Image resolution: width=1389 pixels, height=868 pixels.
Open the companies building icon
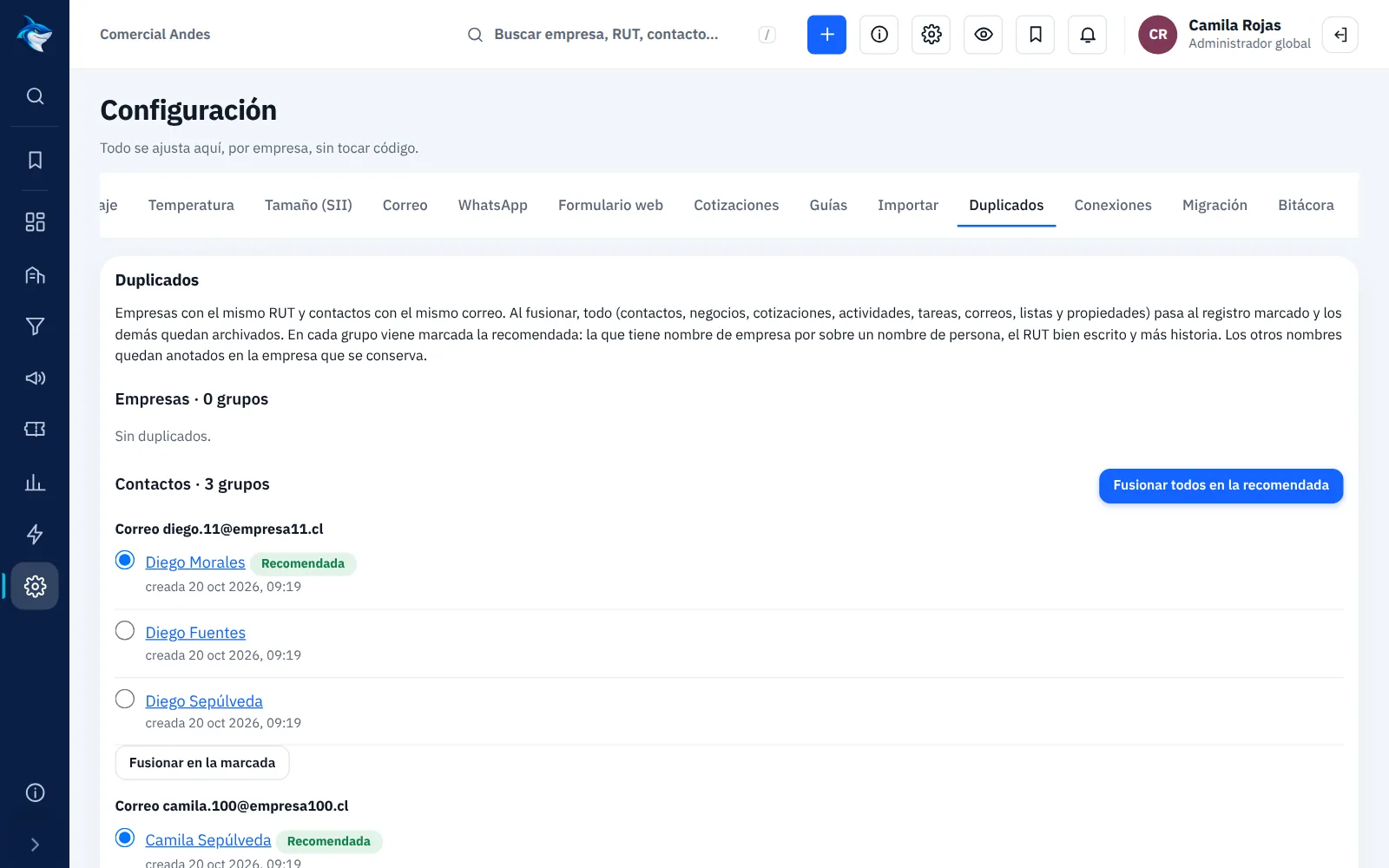[35, 275]
